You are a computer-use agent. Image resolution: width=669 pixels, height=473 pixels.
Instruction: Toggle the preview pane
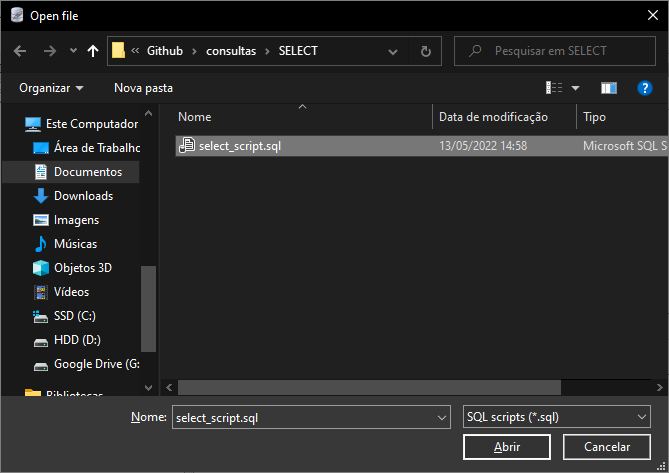pos(608,88)
